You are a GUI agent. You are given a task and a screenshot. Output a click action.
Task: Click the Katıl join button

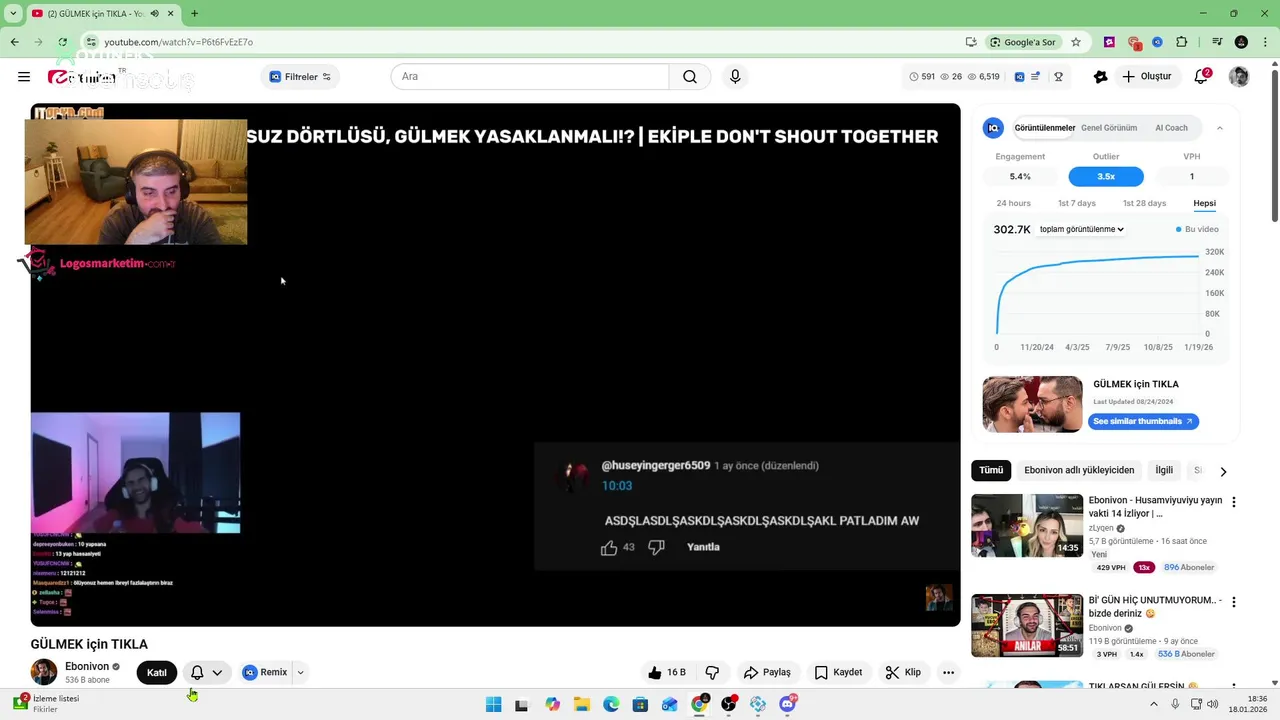click(157, 673)
